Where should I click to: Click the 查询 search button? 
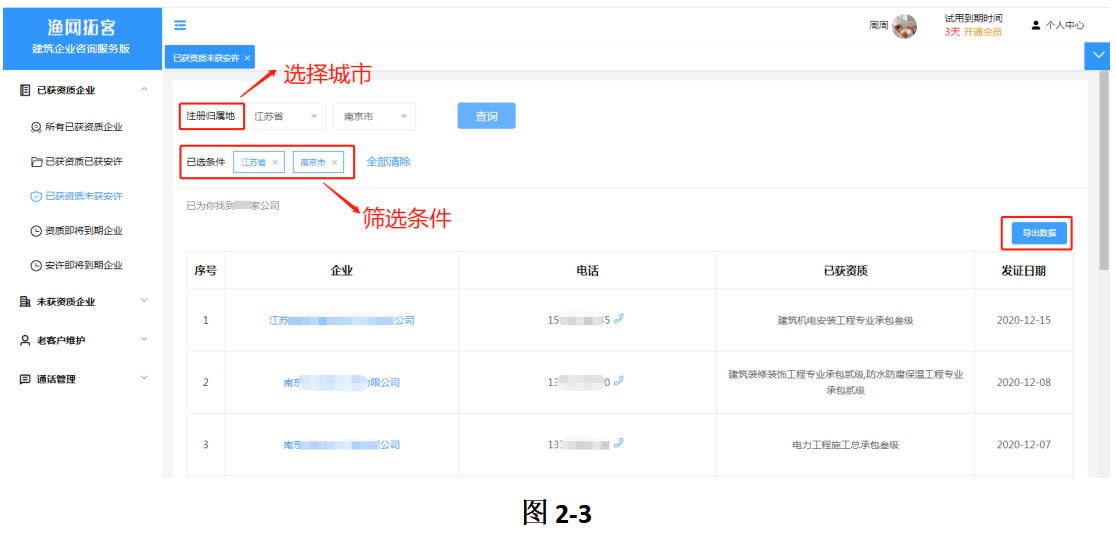(x=486, y=116)
